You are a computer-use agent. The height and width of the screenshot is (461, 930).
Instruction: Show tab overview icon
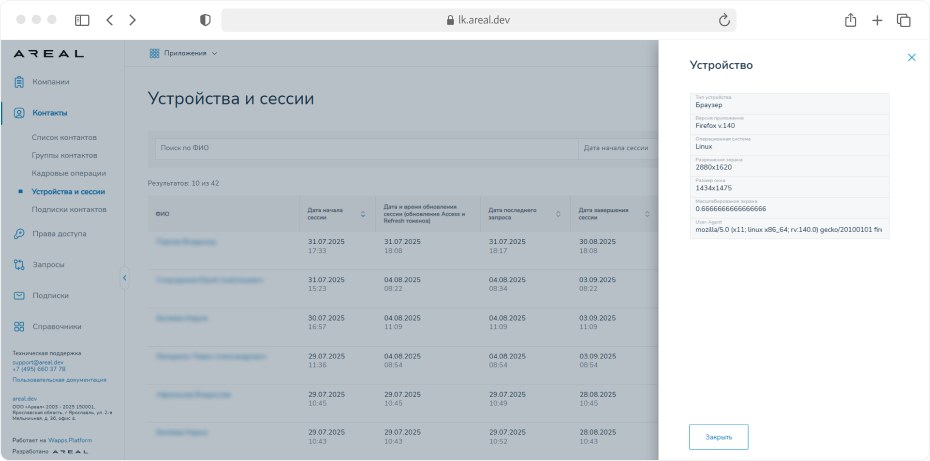[903, 20]
